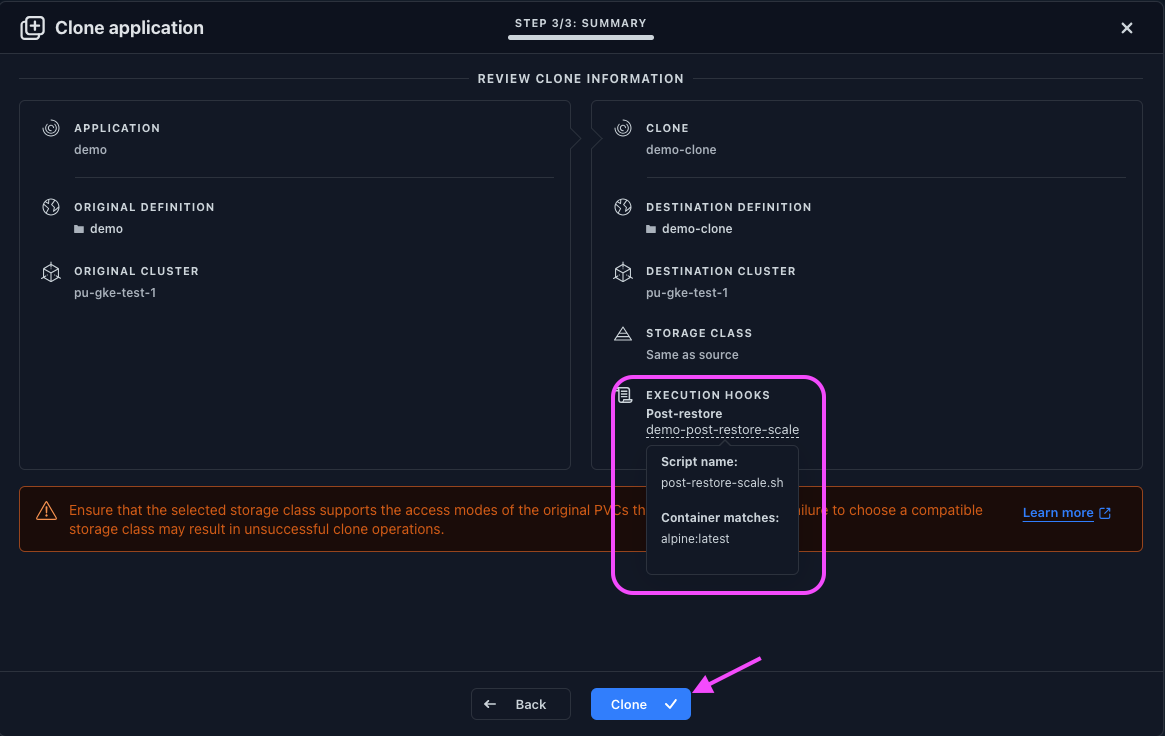Click the Application spiral icon
The height and width of the screenshot is (736, 1165).
click(51, 129)
